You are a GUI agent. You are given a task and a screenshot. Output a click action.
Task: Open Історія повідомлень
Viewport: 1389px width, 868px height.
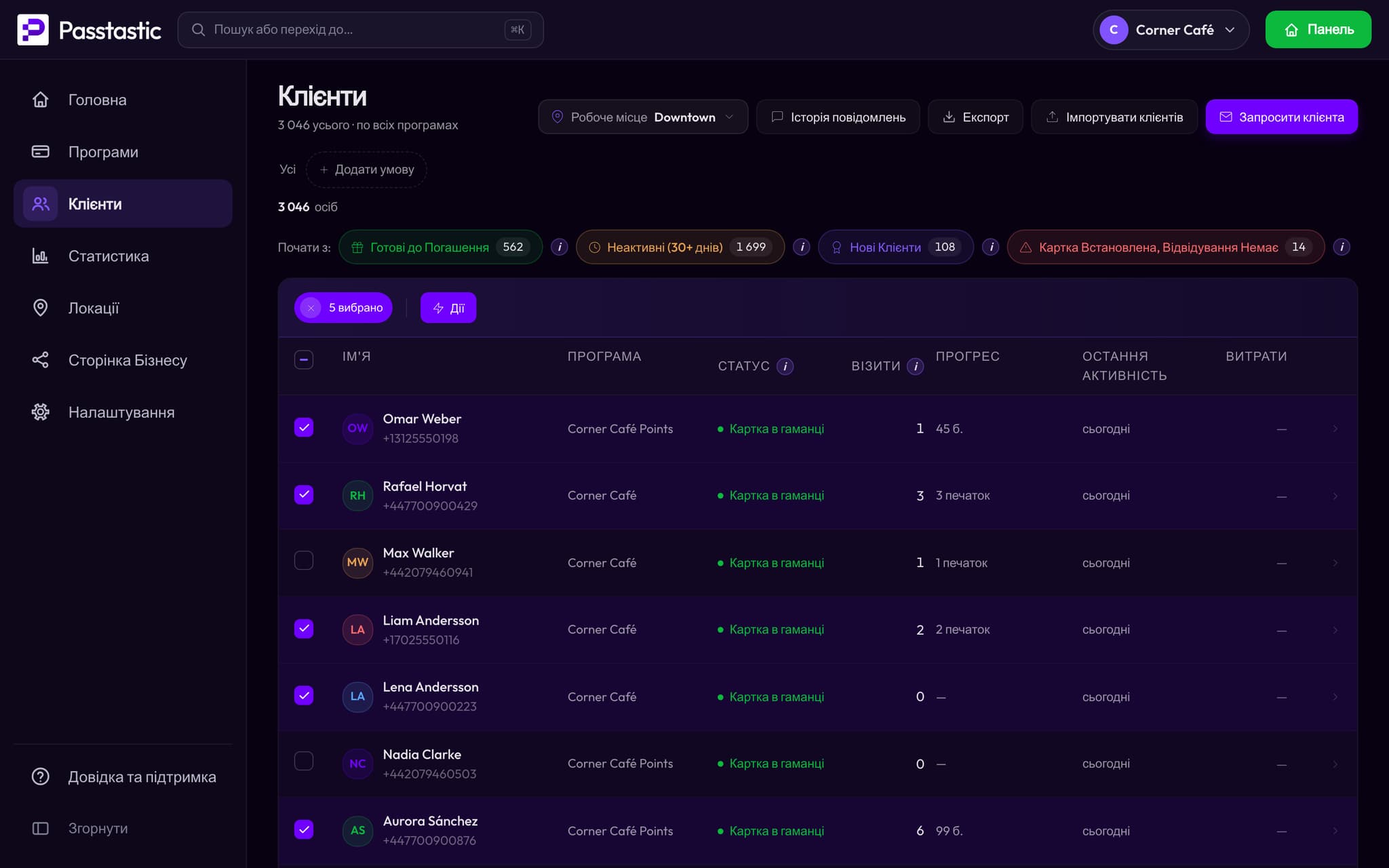pos(838,117)
